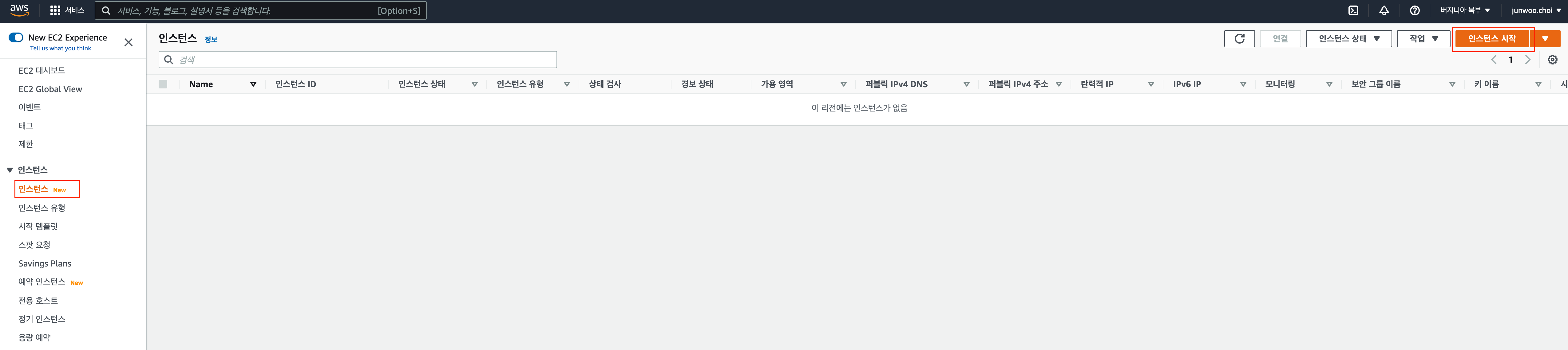Image resolution: width=1568 pixels, height=350 pixels.
Task: Open AWS CloudShell terminal icon
Action: 1353,10
